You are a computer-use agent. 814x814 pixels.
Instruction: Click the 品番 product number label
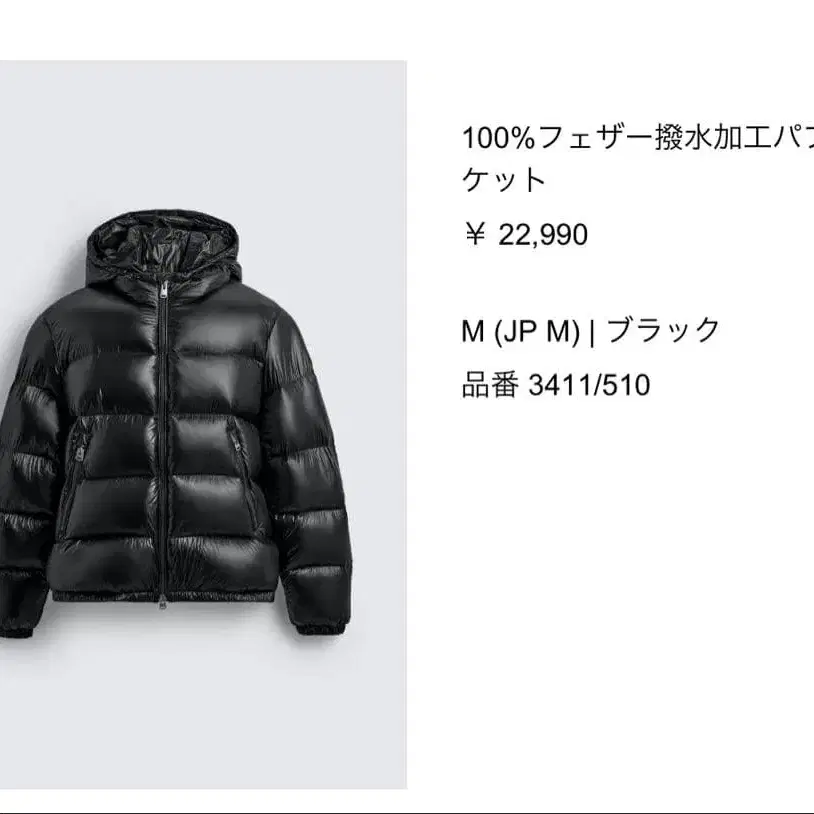[x=490, y=385]
